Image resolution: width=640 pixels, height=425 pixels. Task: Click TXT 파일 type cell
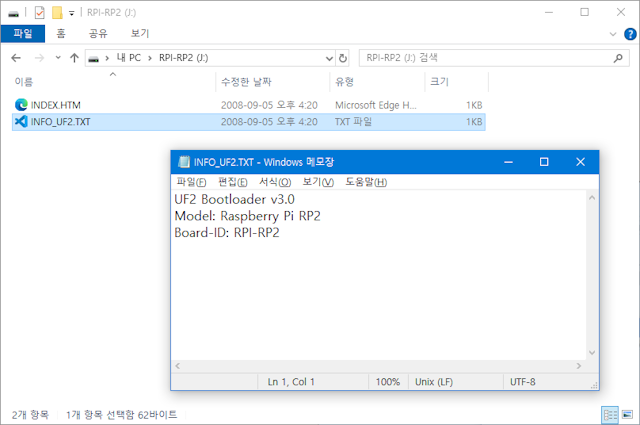click(x=353, y=122)
